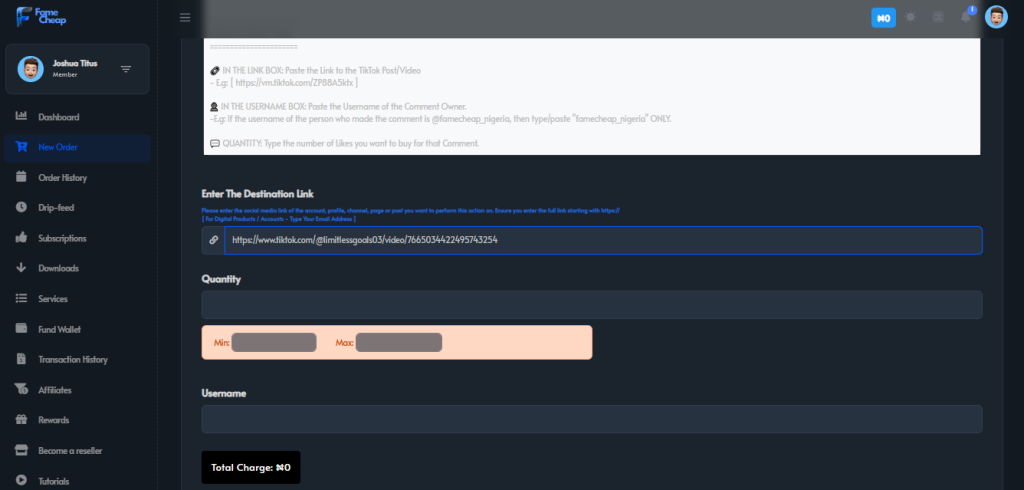Expand the filter icon beside Joshua Titus
1024x490 pixels.
click(126, 69)
